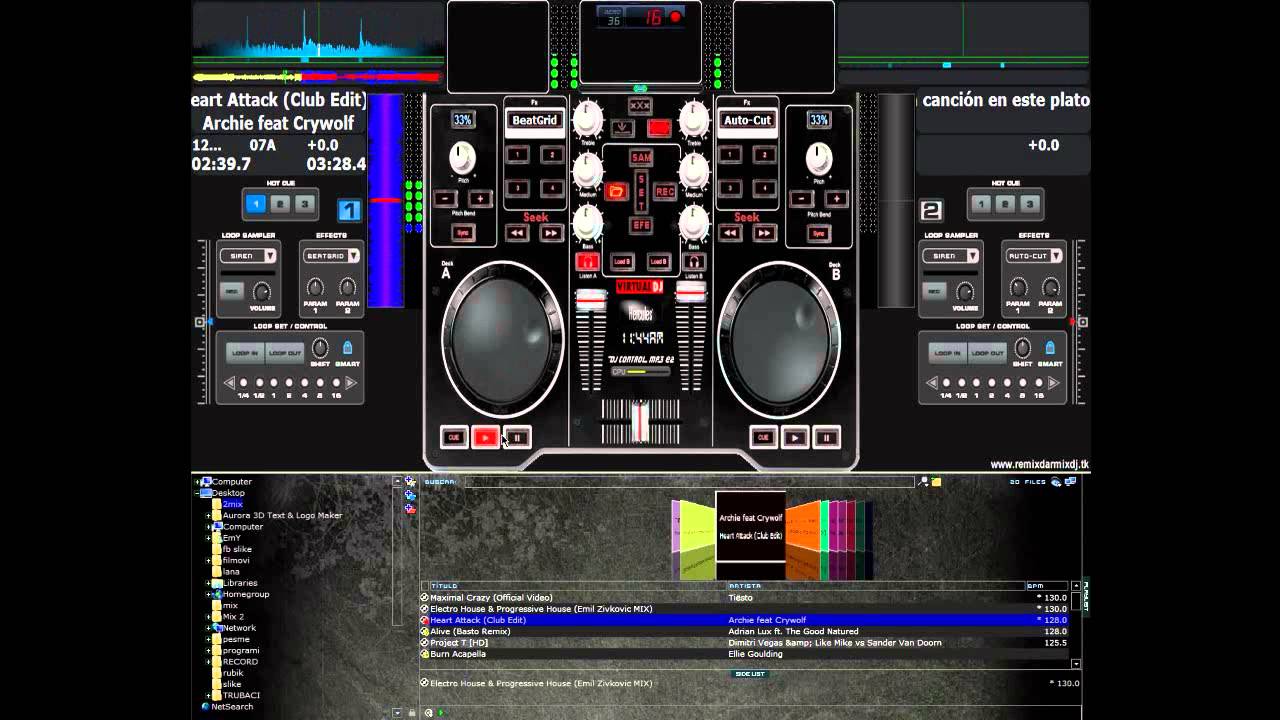Trigger Fx pad 3 under Auto-Cut
Viewport: 1280px width, 720px height.
point(730,188)
